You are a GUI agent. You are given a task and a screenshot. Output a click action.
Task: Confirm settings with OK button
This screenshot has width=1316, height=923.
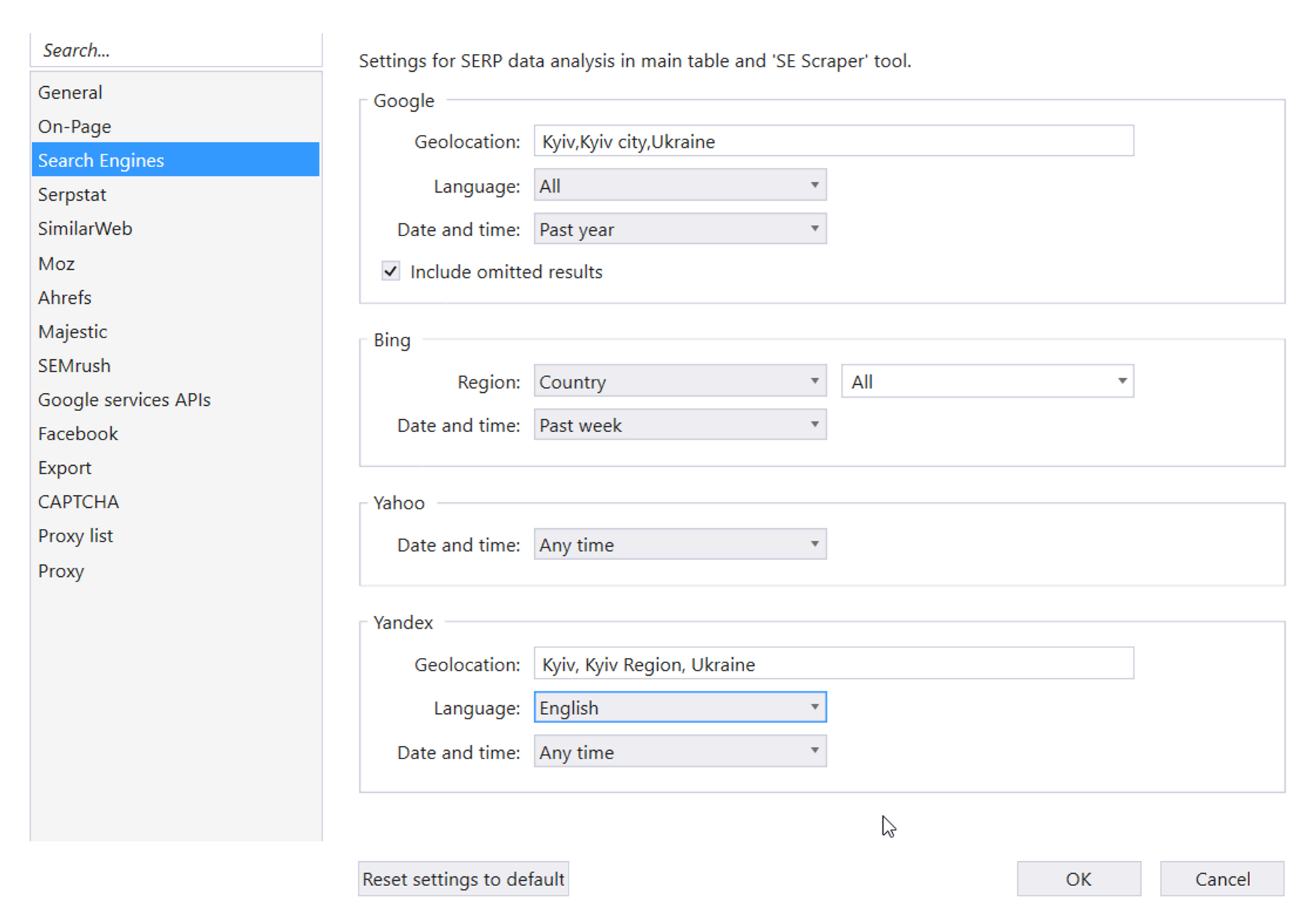coord(1078,879)
